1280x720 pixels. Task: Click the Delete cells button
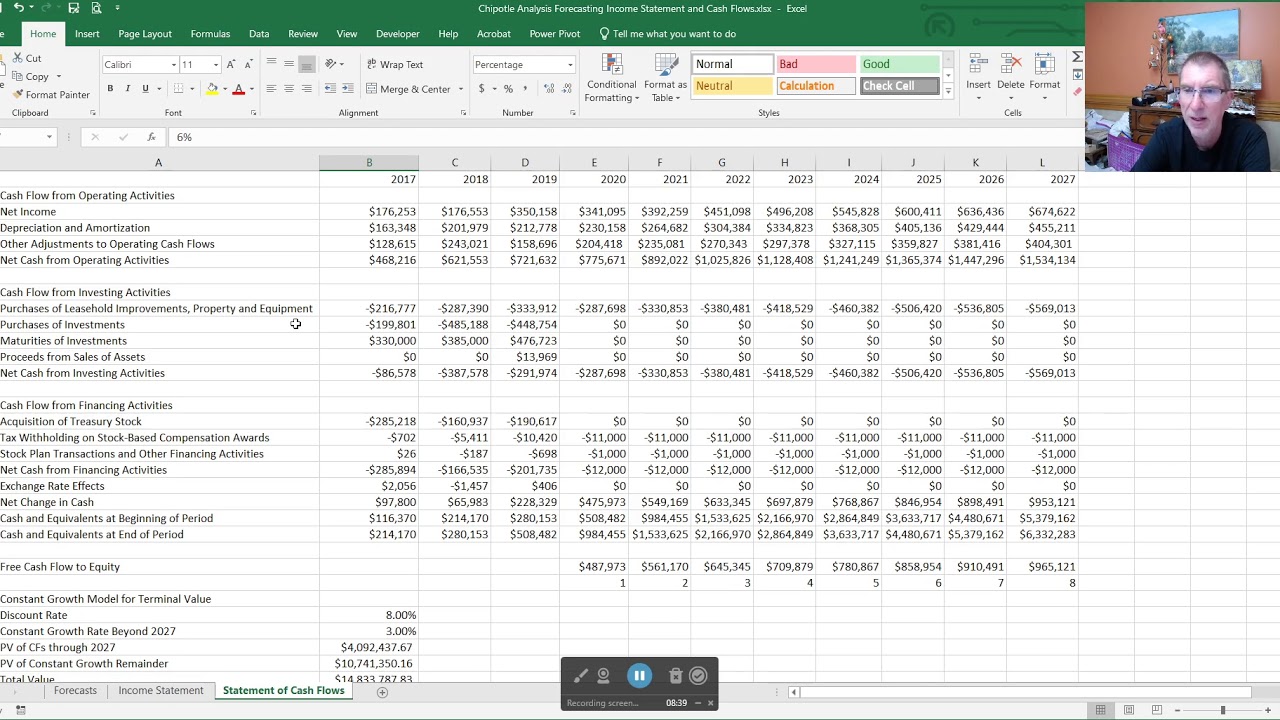point(1011,76)
